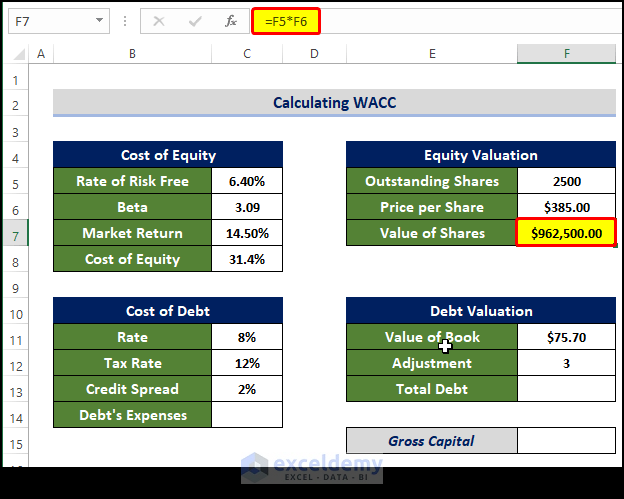Click the Cost of Equity header cell
Image resolution: width=624 pixels, height=499 pixels.
(x=168, y=155)
